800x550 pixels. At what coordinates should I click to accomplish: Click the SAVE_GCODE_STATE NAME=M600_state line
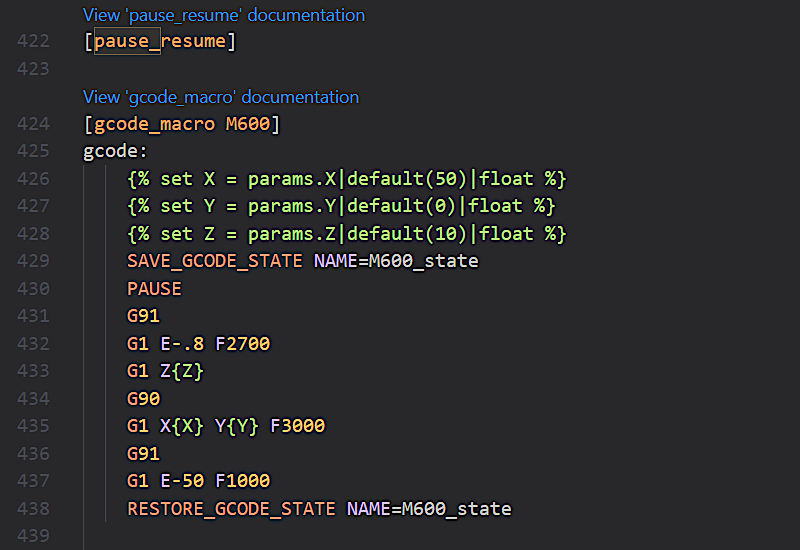pyautogui.click(x=303, y=261)
